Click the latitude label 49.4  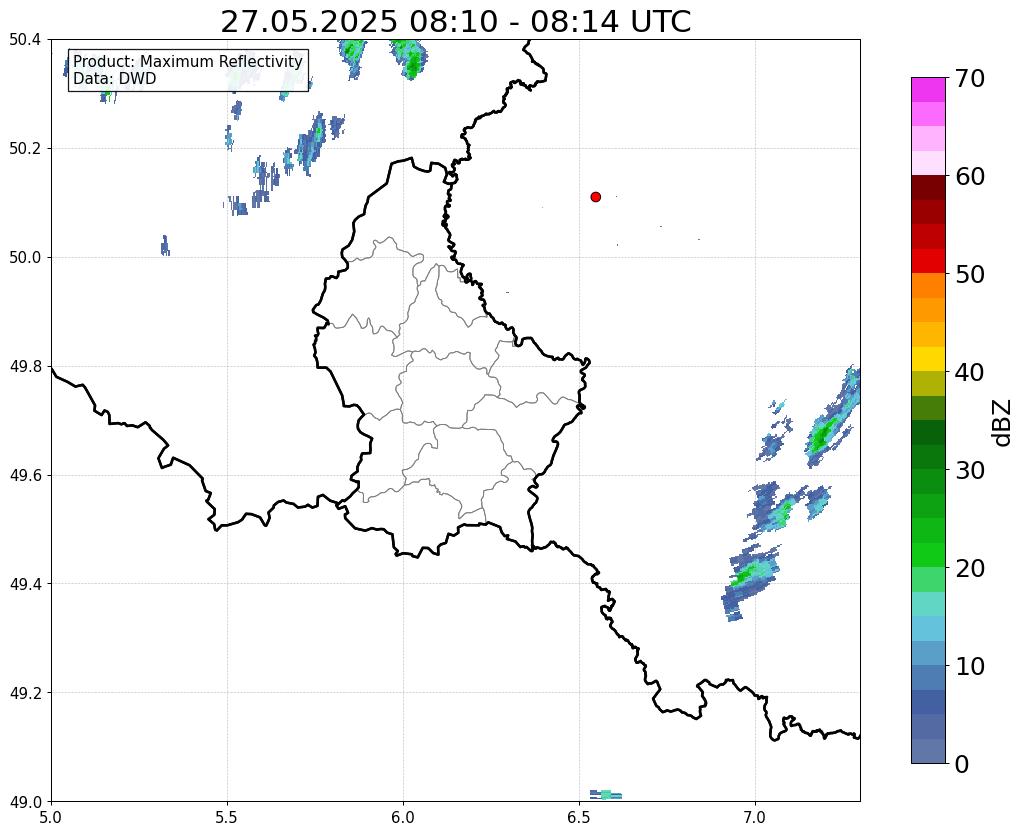point(25,584)
